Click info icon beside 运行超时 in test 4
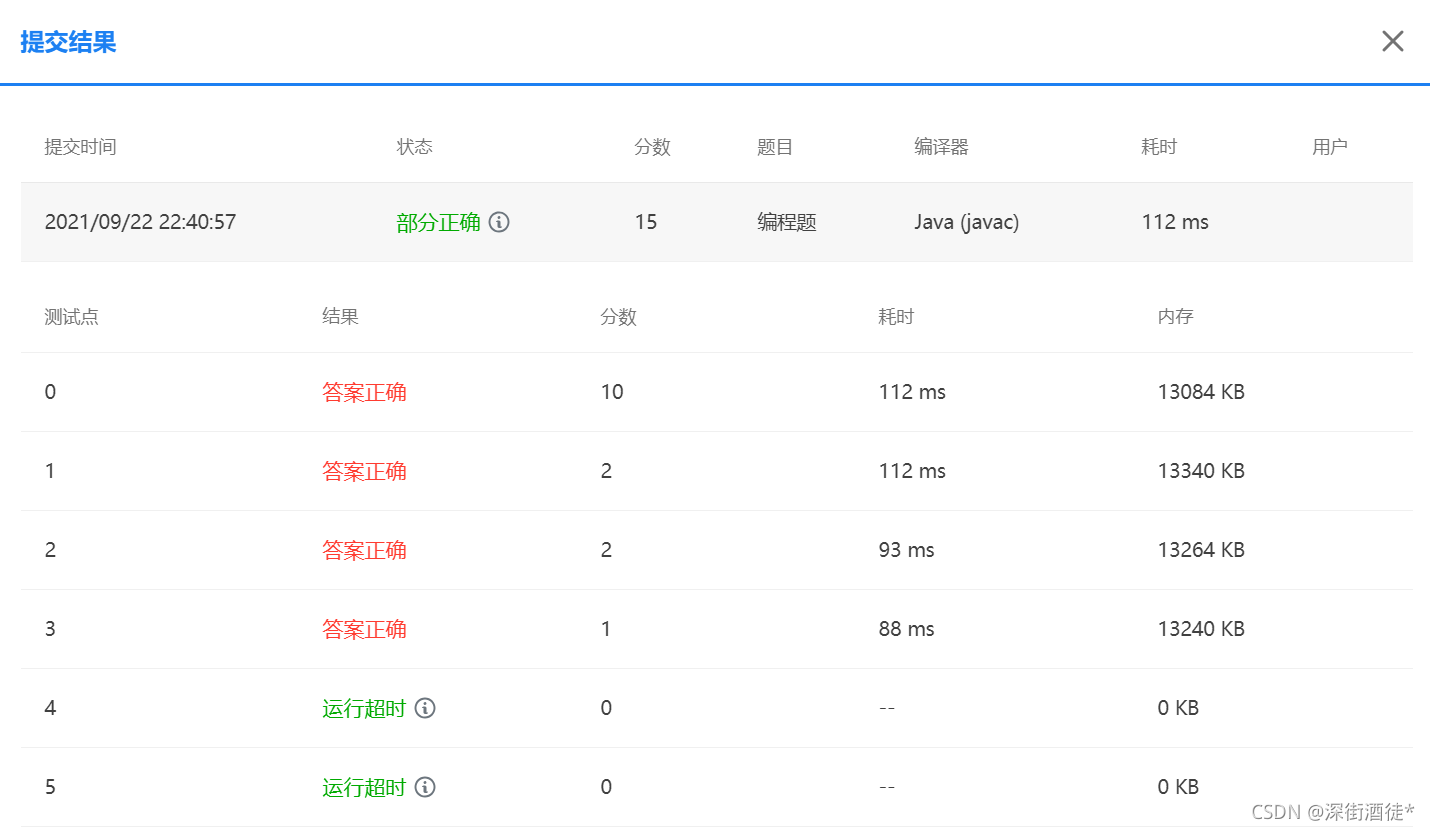This screenshot has height=830, width=1430. [x=425, y=708]
